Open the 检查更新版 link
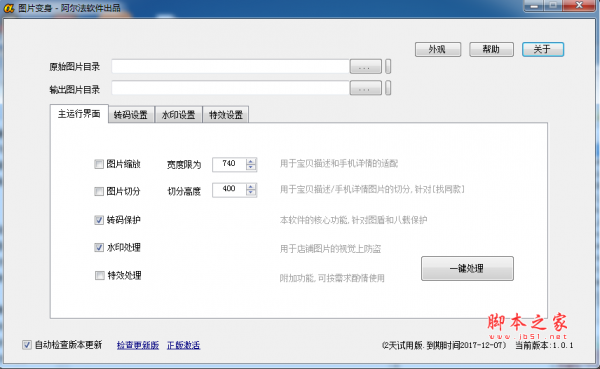The width and height of the screenshot is (600, 369). coord(138,345)
